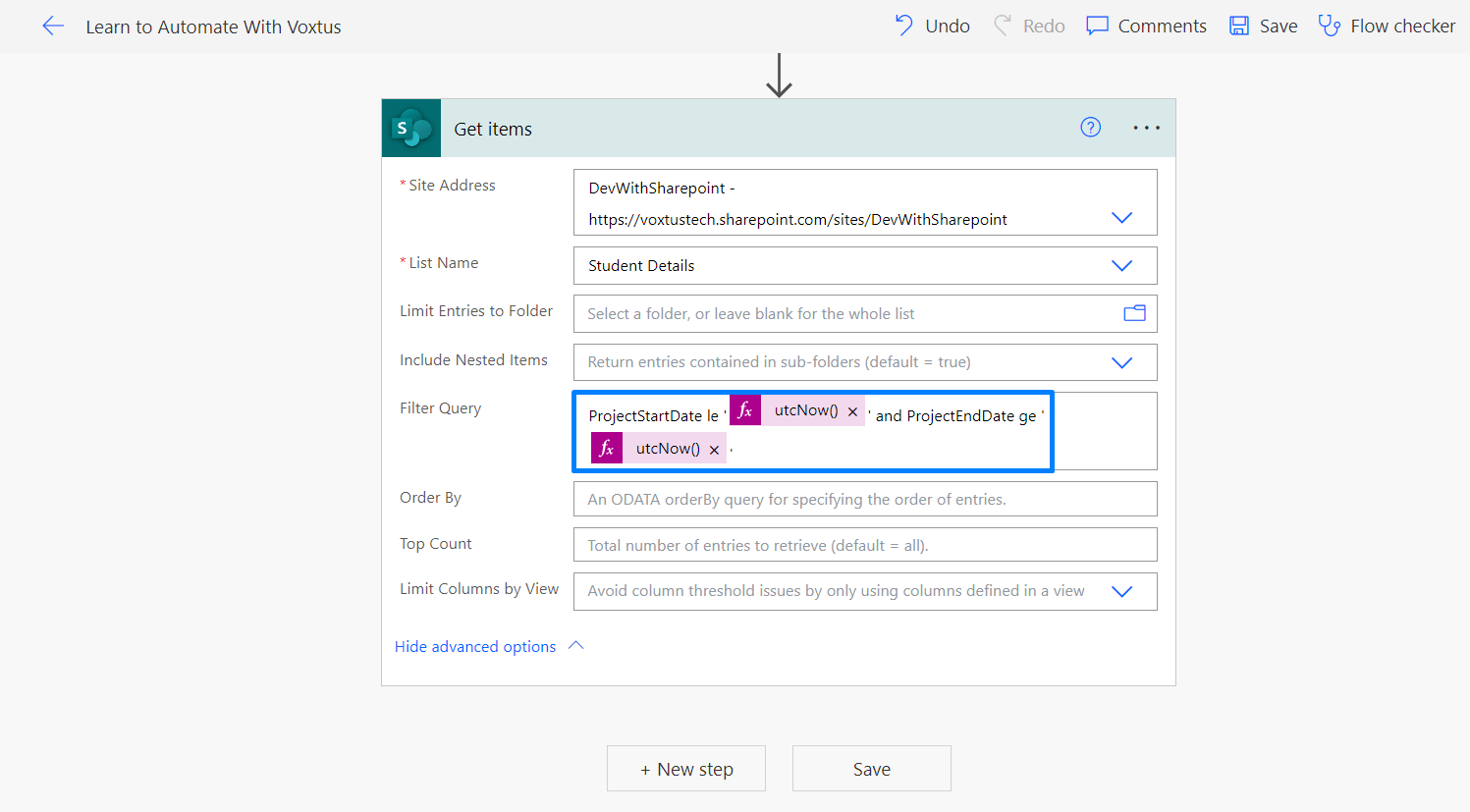Click the Hide advanced options link

(x=475, y=646)
